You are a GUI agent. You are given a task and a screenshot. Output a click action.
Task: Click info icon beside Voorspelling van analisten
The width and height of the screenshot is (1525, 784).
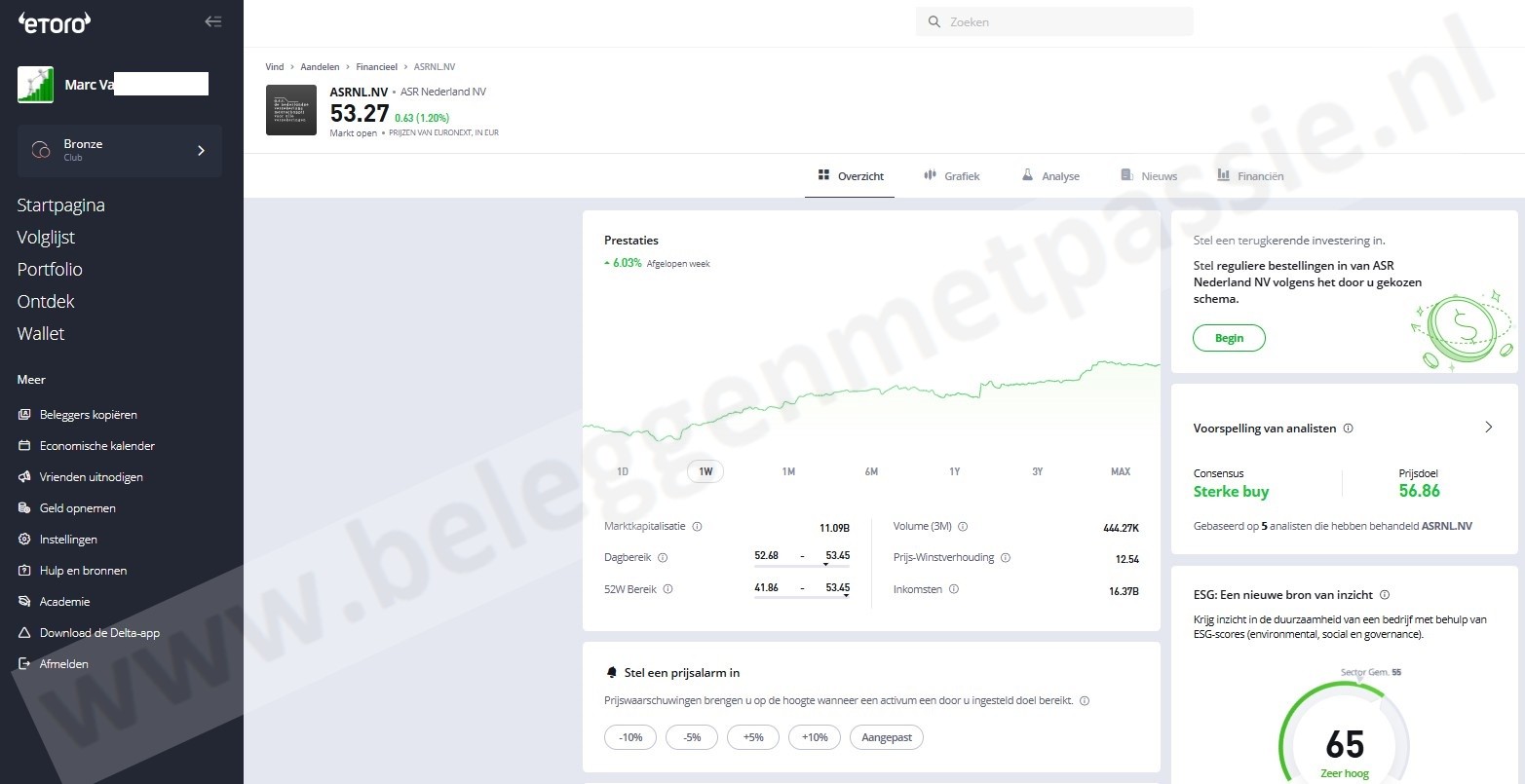coord(1348,429)
